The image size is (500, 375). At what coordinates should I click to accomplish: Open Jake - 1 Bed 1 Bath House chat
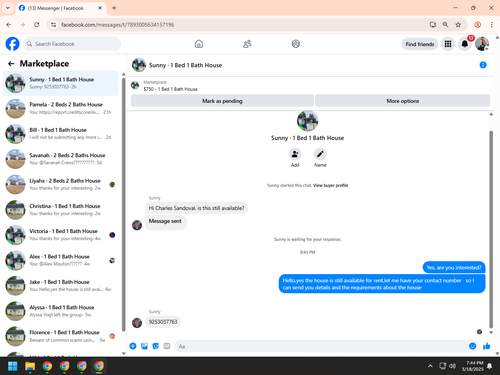61,286
